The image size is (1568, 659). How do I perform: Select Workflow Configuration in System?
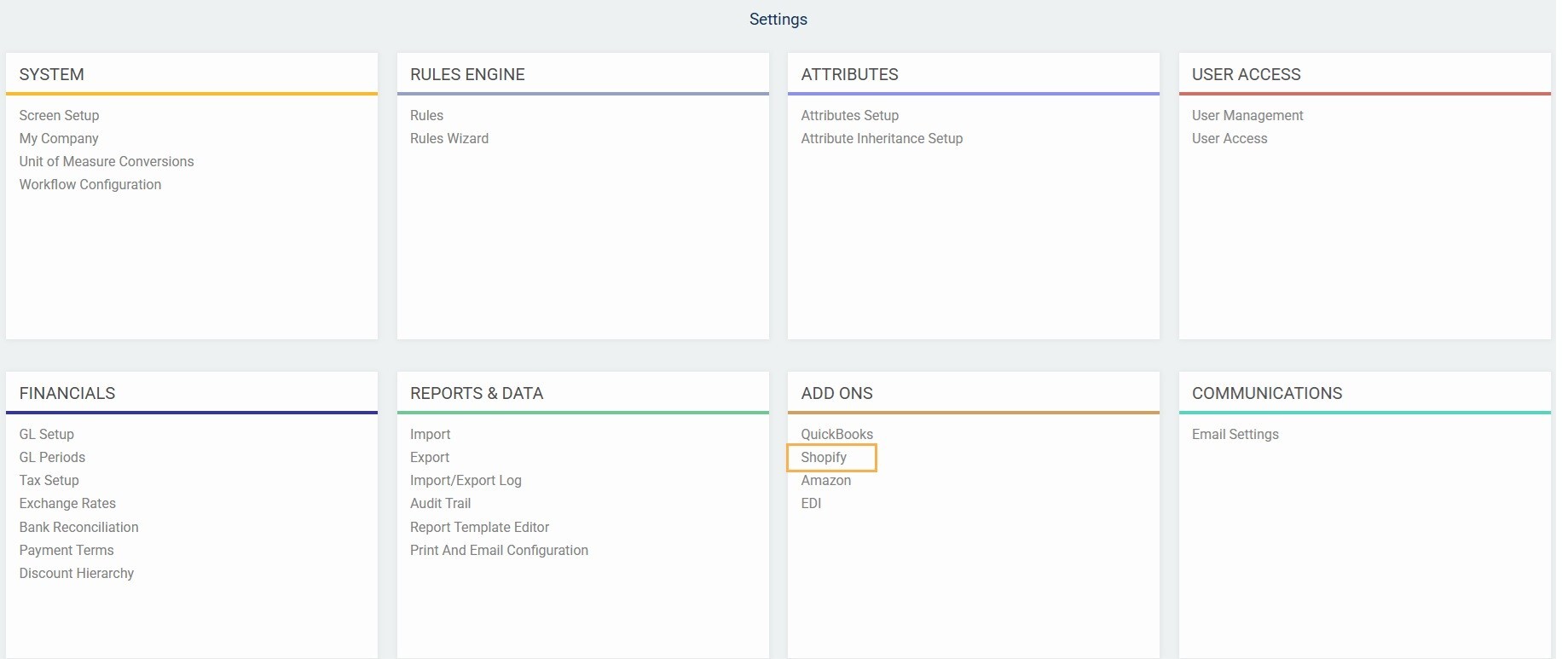coord(90,184)
